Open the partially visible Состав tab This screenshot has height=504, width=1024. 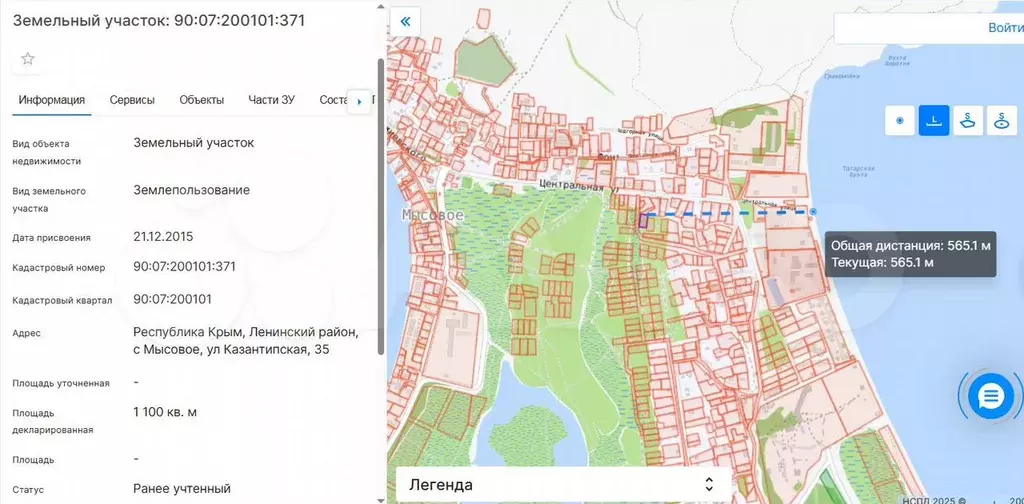[333, 100]
